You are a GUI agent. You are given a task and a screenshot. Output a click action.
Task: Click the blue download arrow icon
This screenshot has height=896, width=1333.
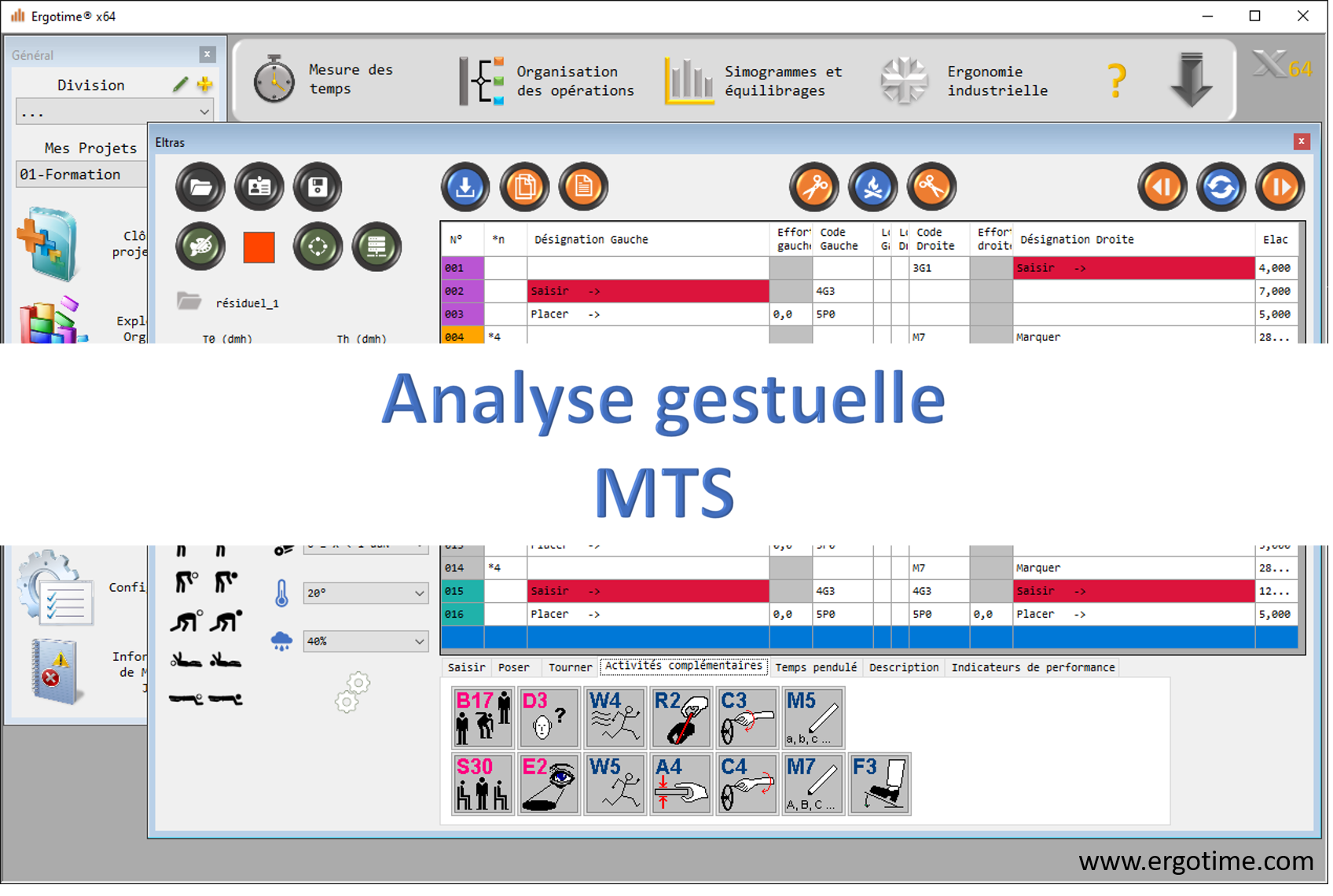tap(465, 188)
